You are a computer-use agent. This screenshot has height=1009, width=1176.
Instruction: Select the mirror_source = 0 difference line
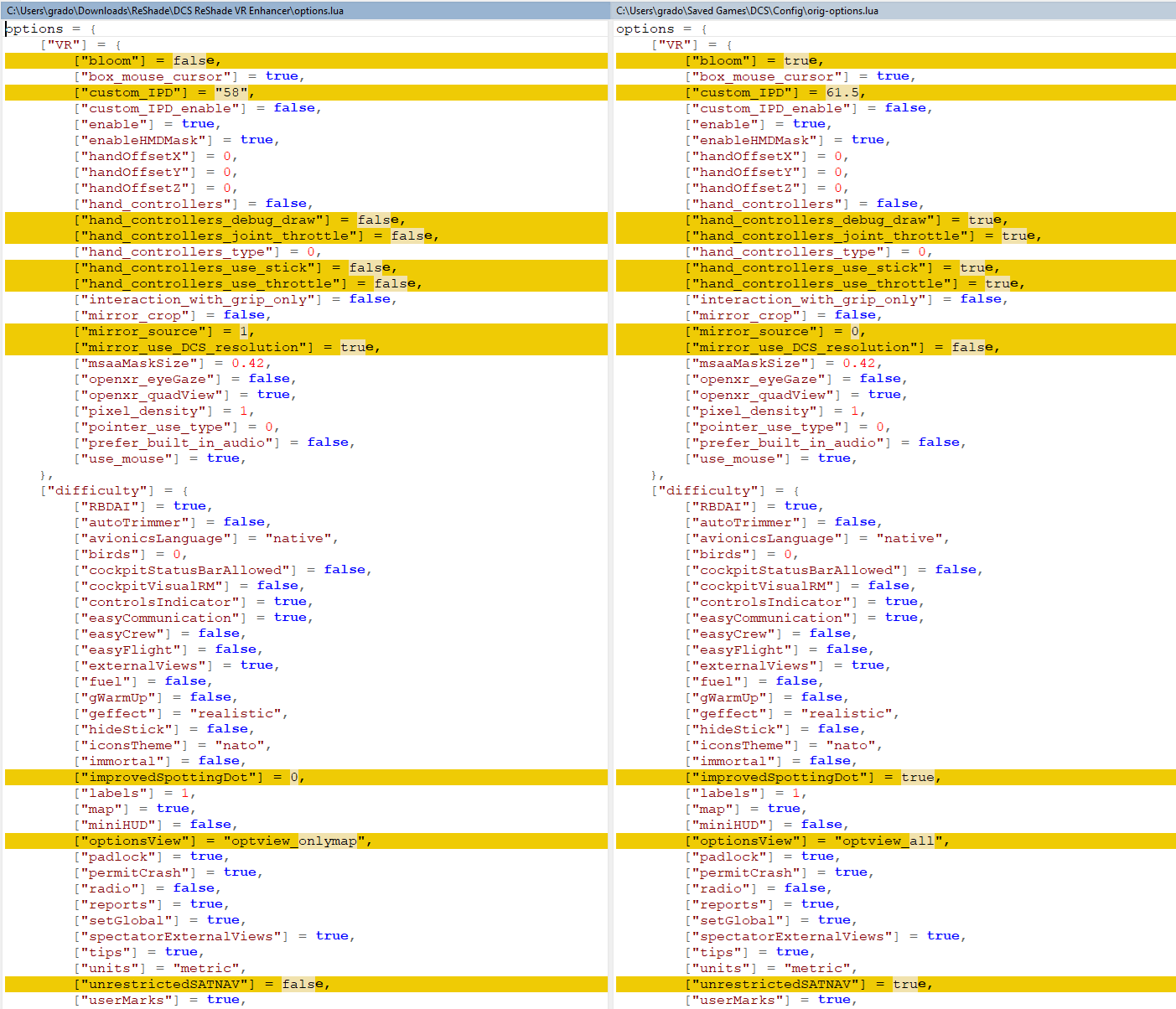pyautogui.click(x=895, y=331)
